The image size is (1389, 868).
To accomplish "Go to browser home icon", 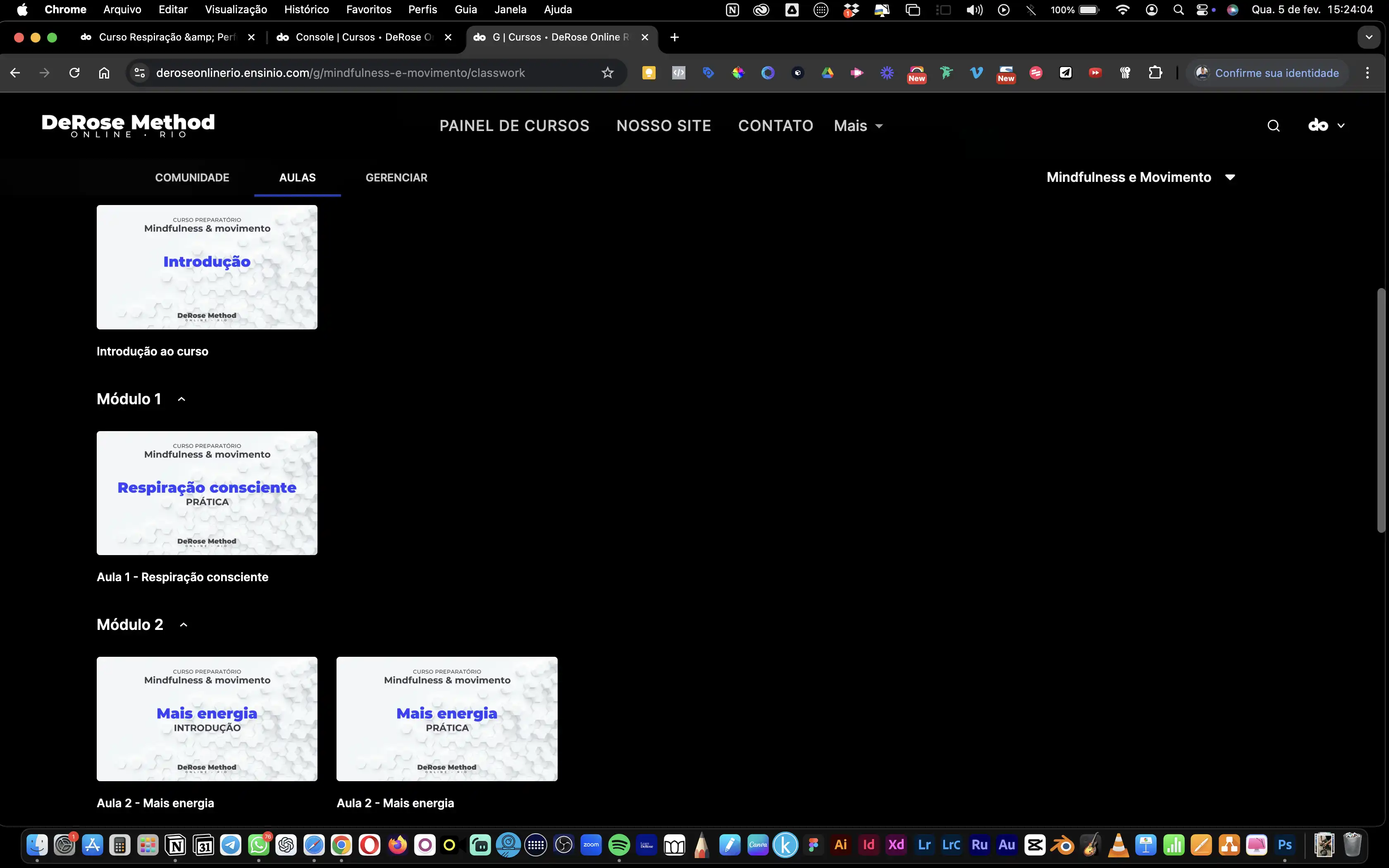I will [x=104, y=73].
